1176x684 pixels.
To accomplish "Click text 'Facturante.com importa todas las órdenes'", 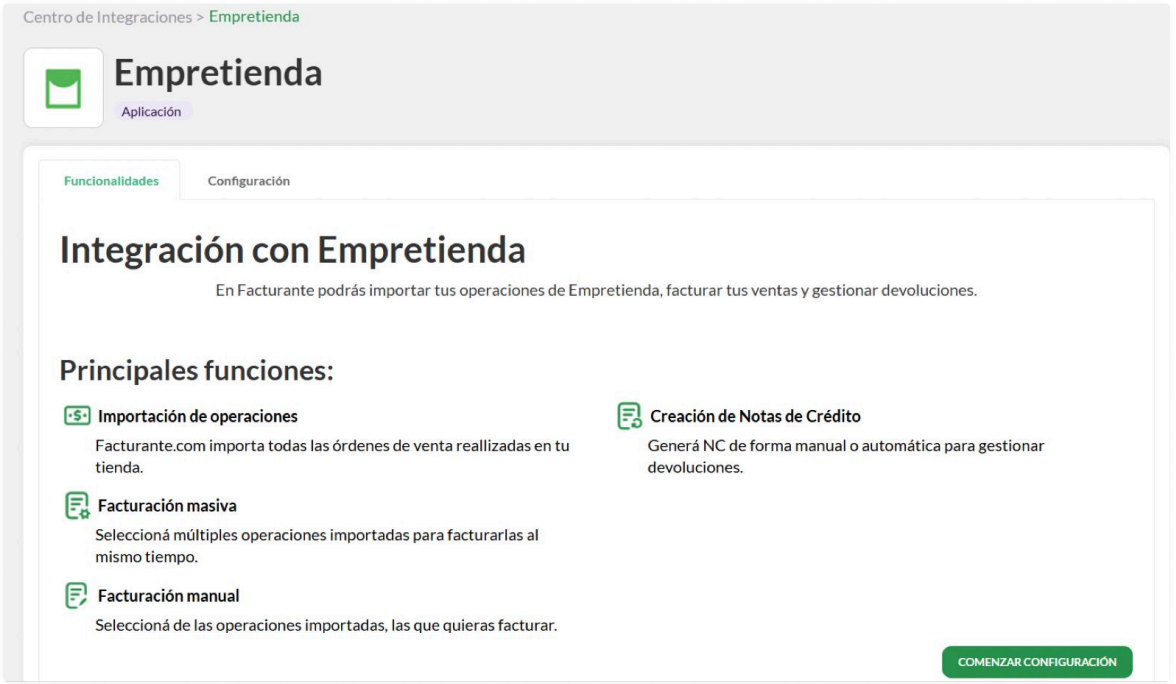I will click(x=332, y=456).
